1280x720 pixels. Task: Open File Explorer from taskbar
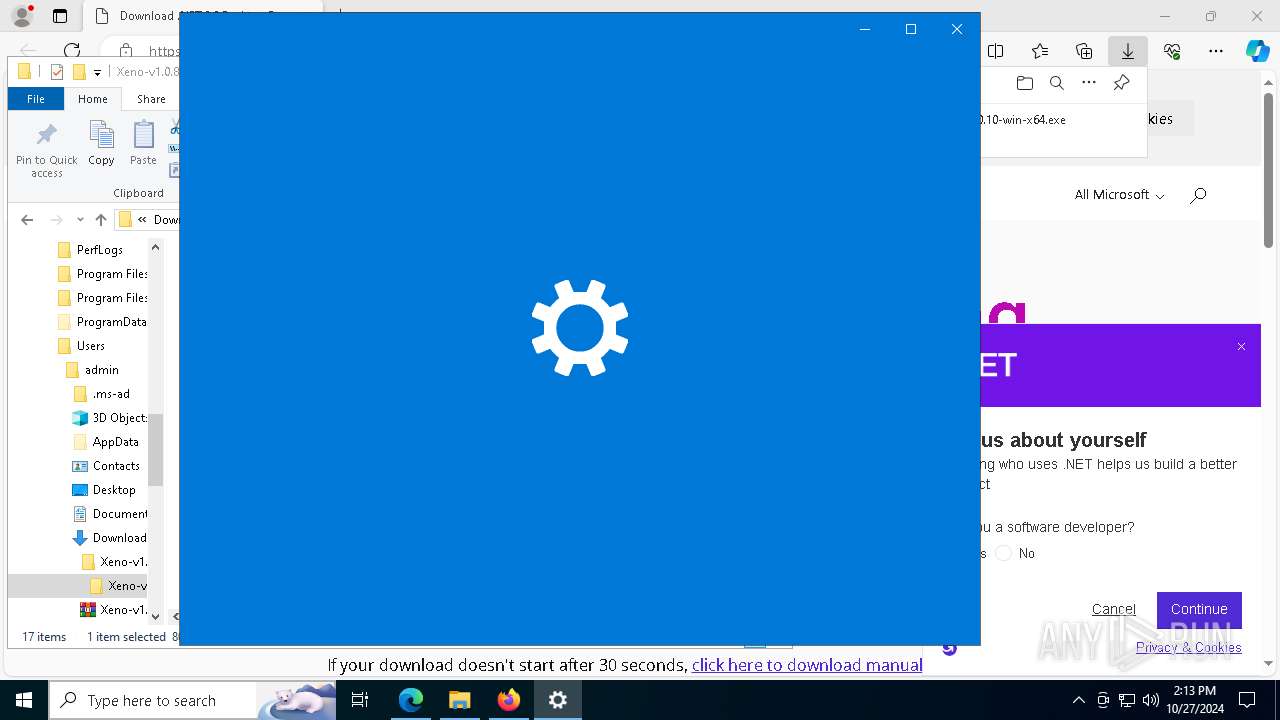[x=459, y=700]
